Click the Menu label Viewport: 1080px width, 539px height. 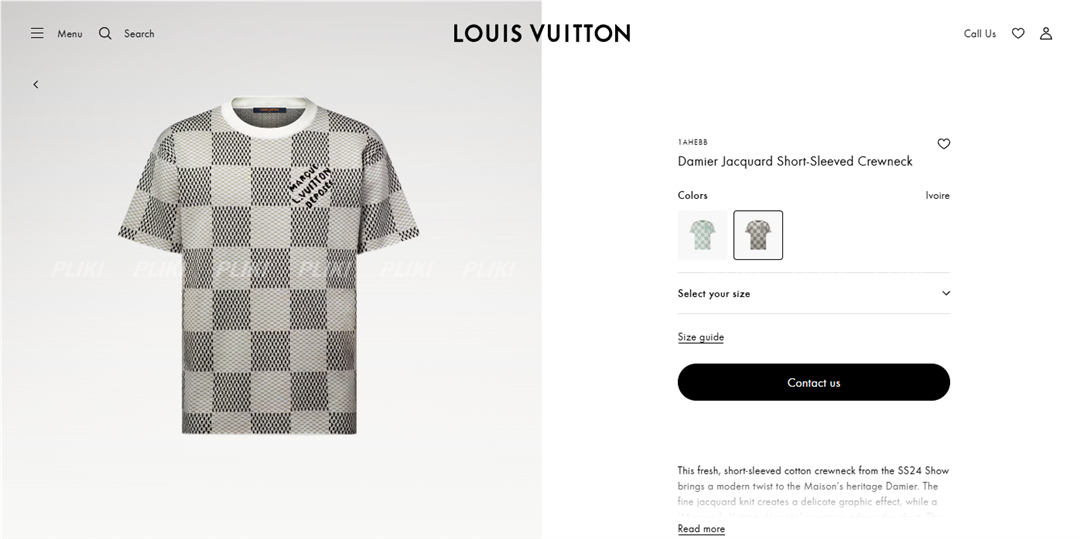pos(70,34)
